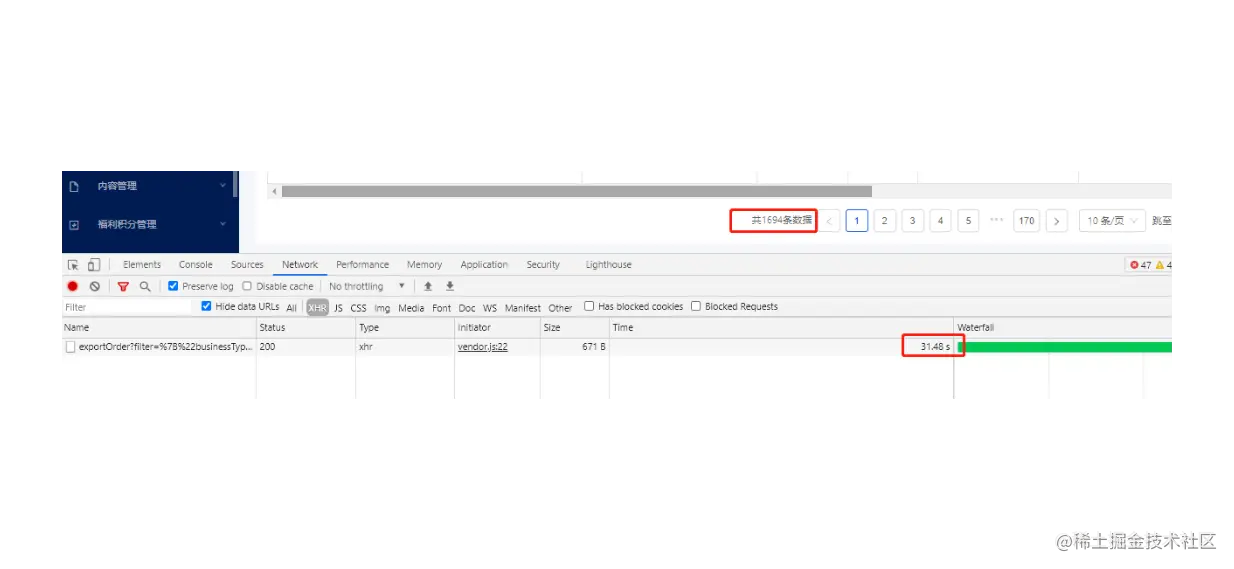
Task: Uncheck the Hide data URLs checkbox
Action: 206,307
